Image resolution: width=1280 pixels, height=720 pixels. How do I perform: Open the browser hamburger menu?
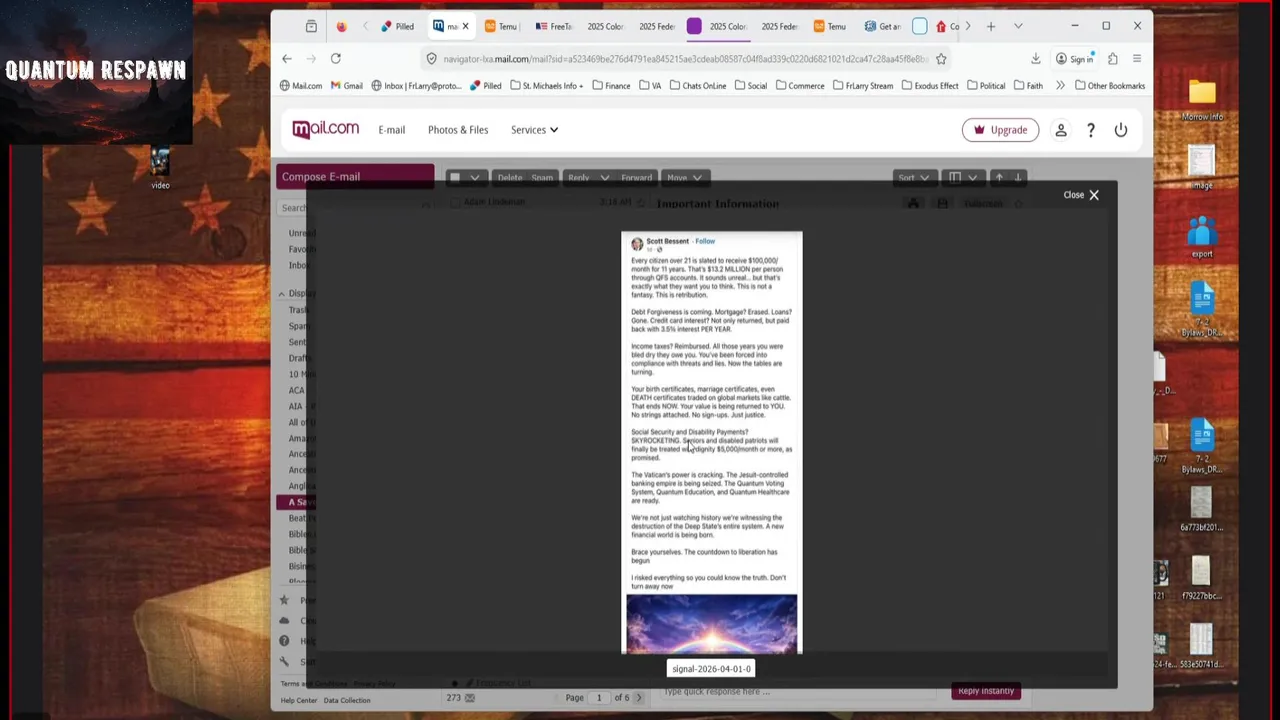tap(1137, 59)
